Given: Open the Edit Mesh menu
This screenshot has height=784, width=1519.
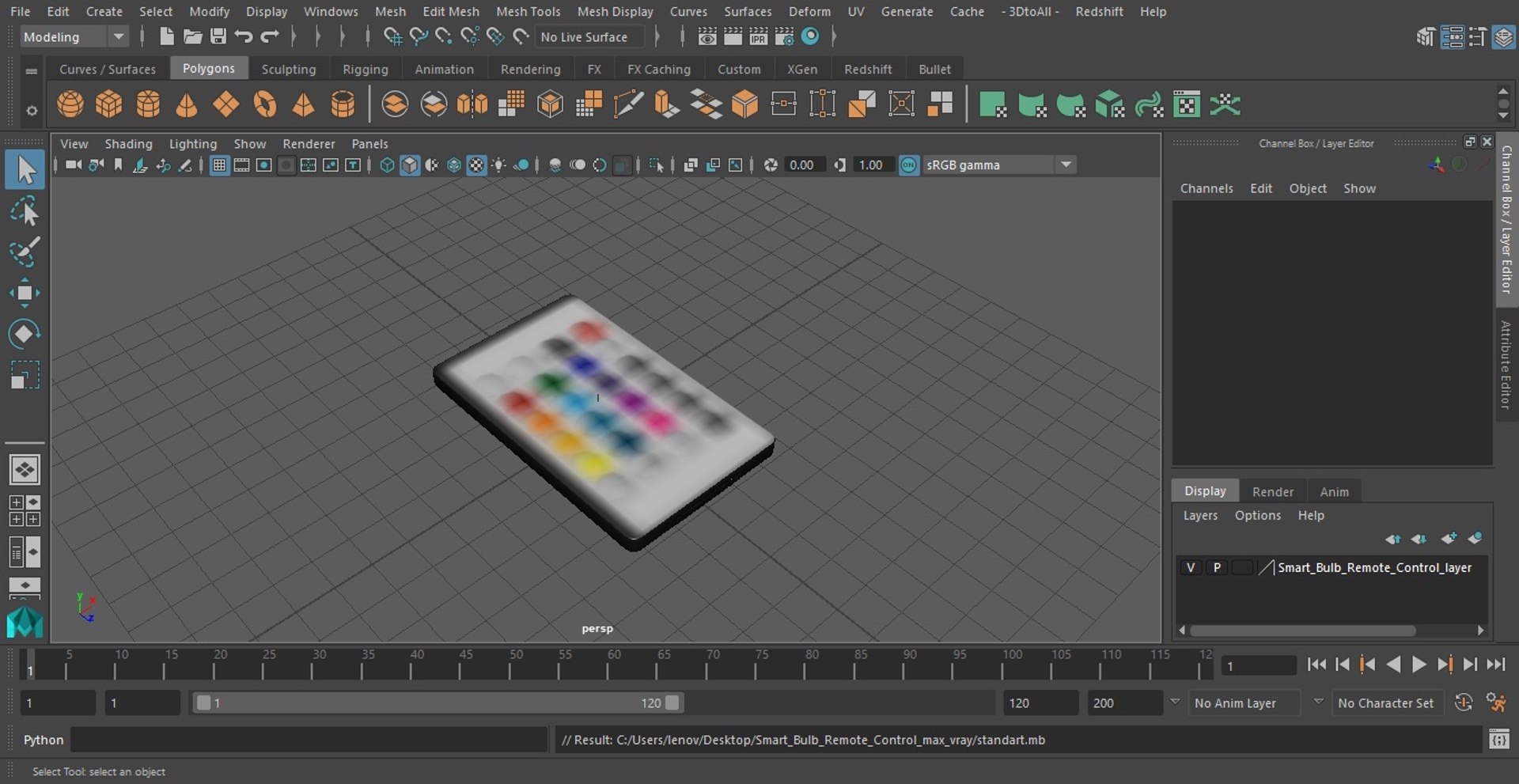Looking at the screenshot, I should point(450,11).
